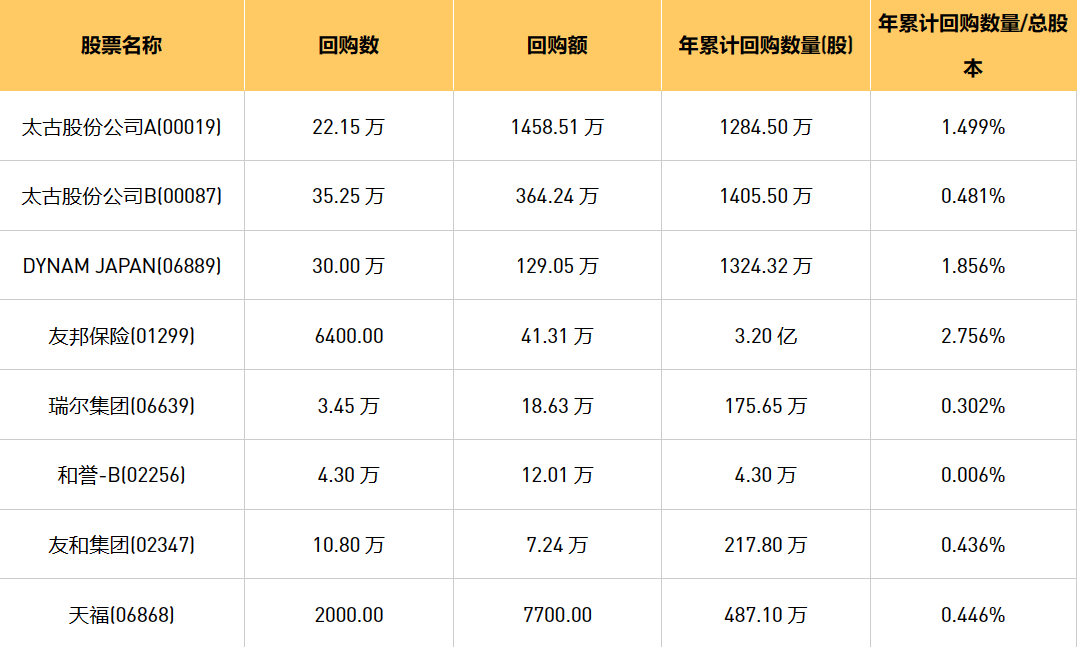Click the 股票名称 column header

[x=121, y=46]
